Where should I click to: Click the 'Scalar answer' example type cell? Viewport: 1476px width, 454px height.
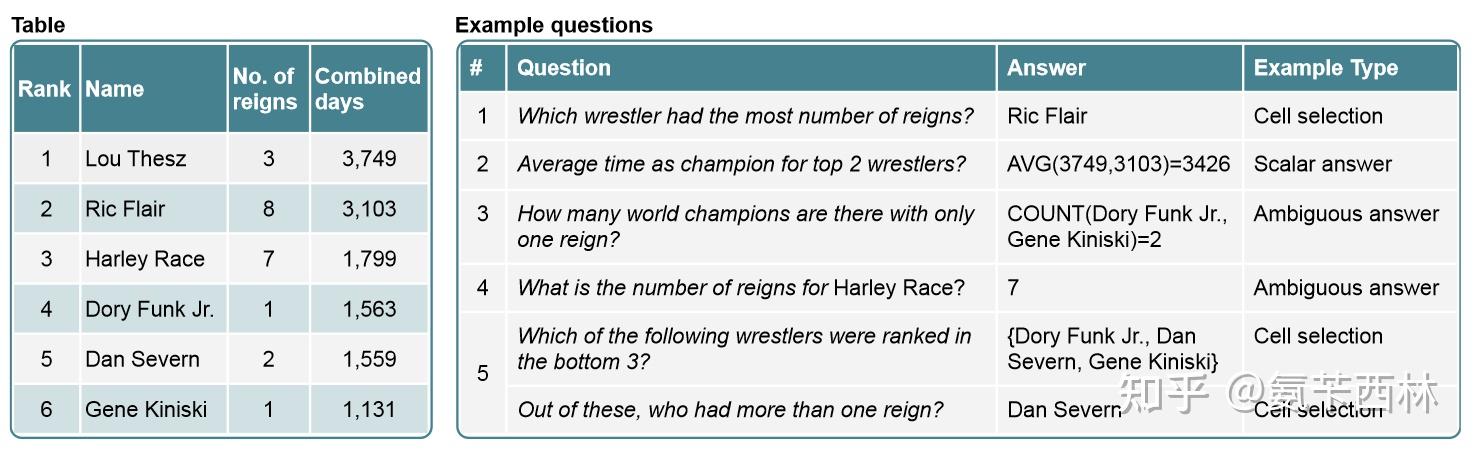click(1322, 164)
